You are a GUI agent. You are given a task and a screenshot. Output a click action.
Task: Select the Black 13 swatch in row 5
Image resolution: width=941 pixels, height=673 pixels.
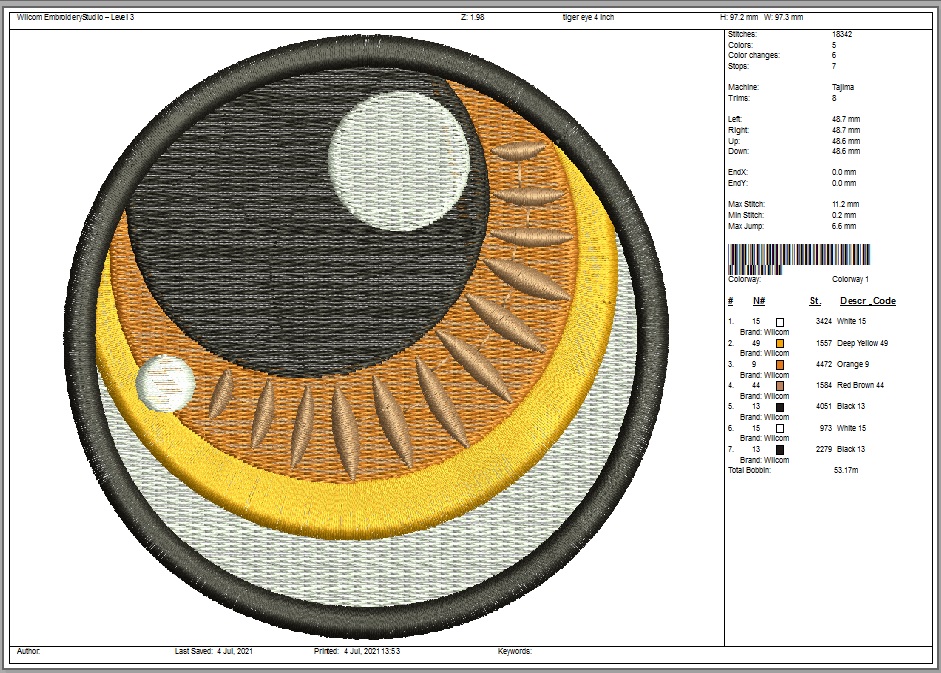[x=780, y=407]
